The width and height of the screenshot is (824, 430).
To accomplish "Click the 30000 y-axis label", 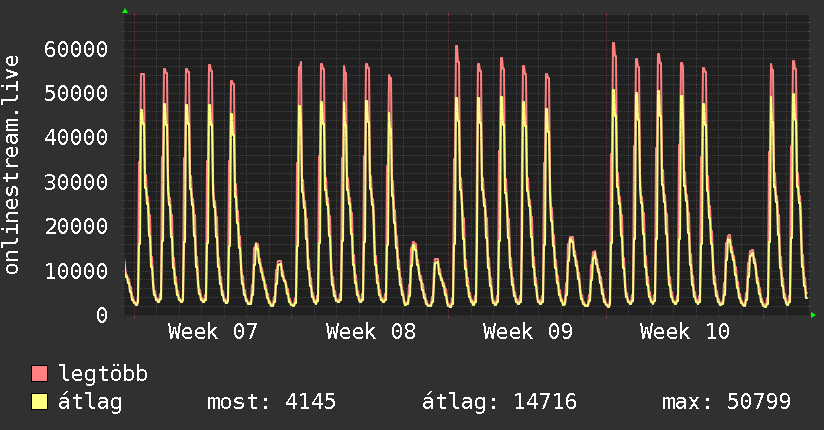I will (x=76, y=182).
